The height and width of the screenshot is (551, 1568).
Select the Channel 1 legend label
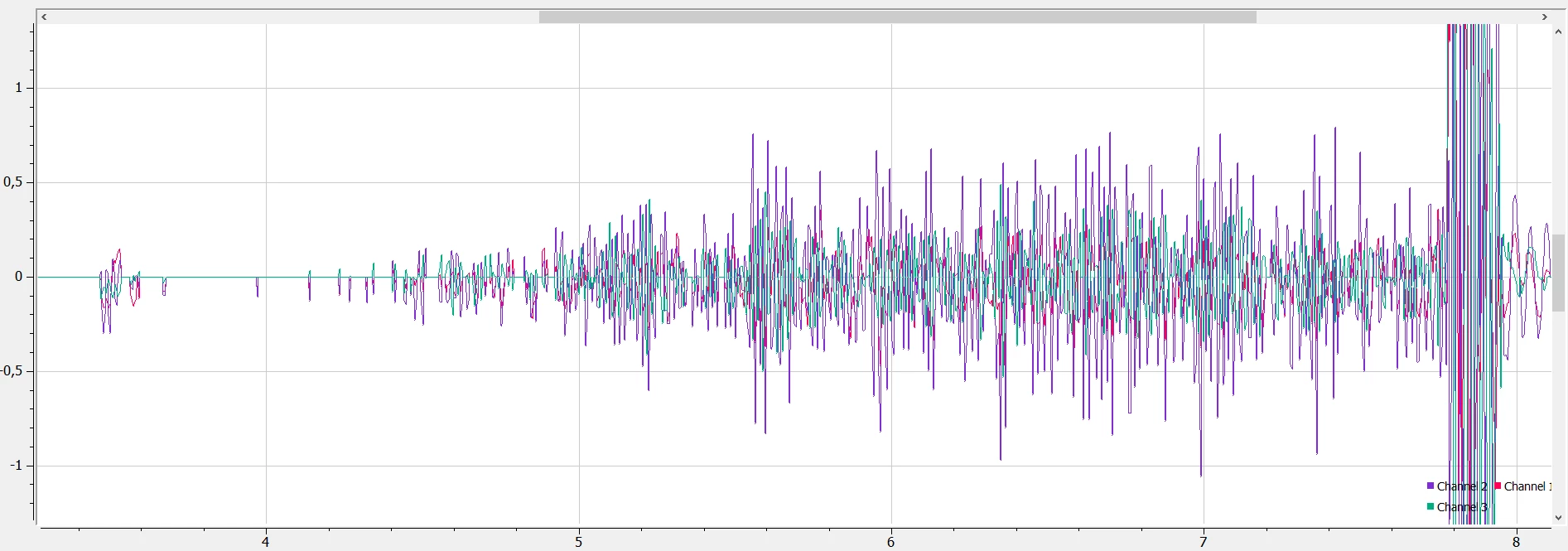tap(1527, 486)
